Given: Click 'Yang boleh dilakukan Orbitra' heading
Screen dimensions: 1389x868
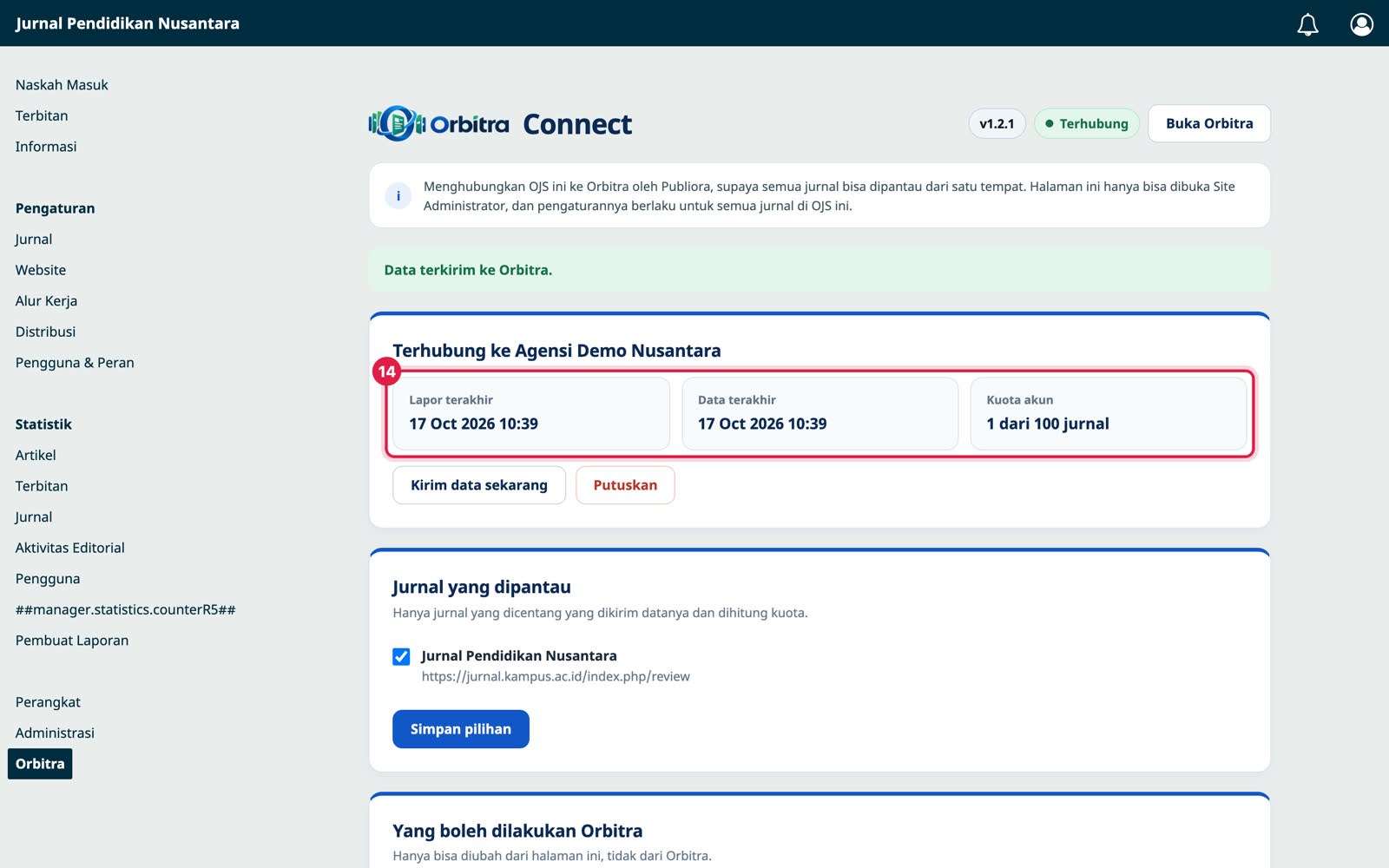Looking at the screenshot, I should pos(517,831).
